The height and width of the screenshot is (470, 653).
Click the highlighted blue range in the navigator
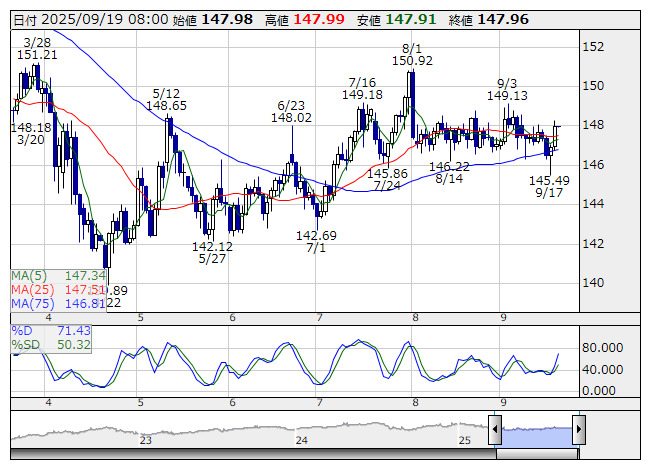tap(536, 430)
